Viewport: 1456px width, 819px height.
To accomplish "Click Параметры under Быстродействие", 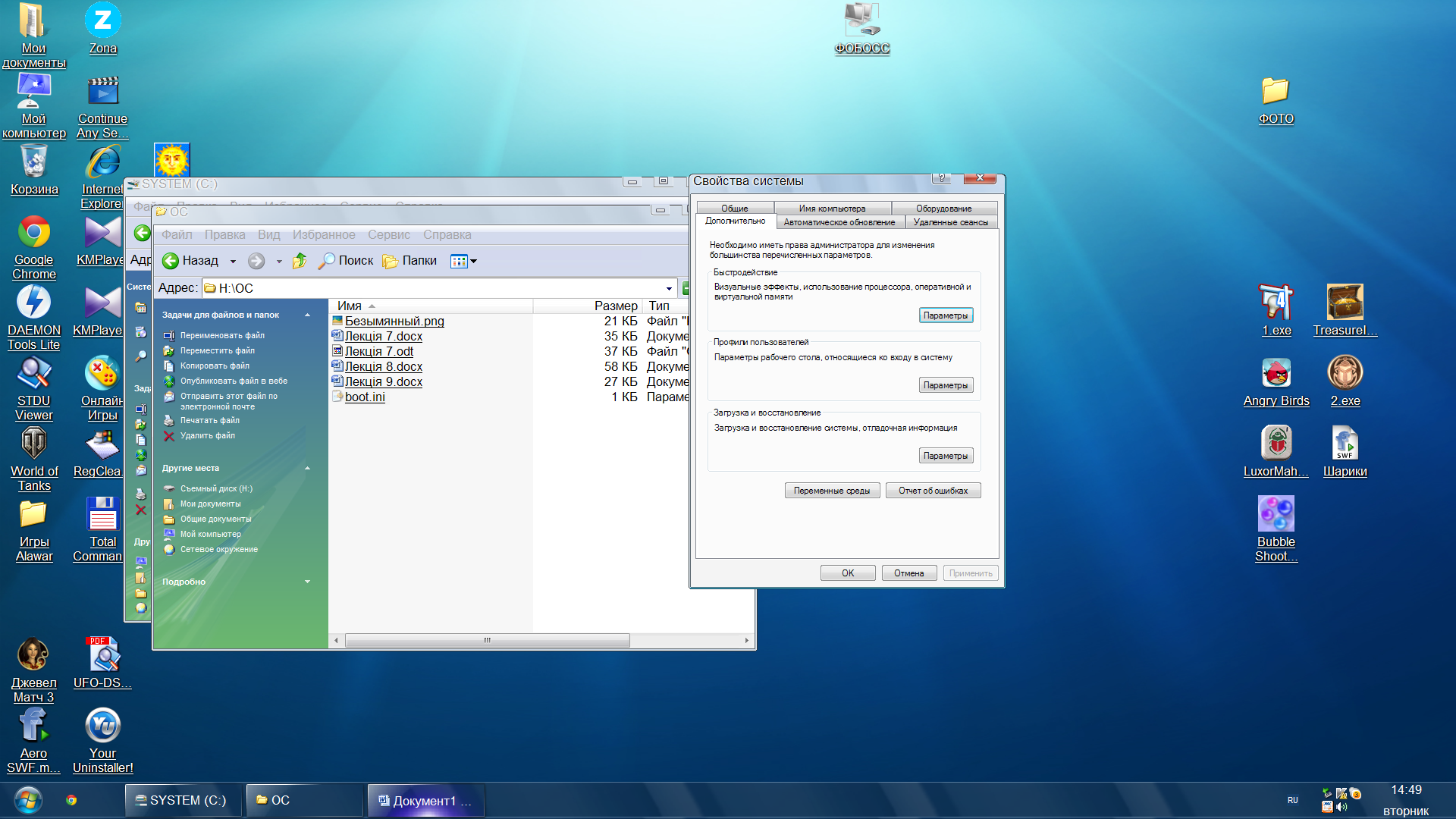I will coord(945,315).
